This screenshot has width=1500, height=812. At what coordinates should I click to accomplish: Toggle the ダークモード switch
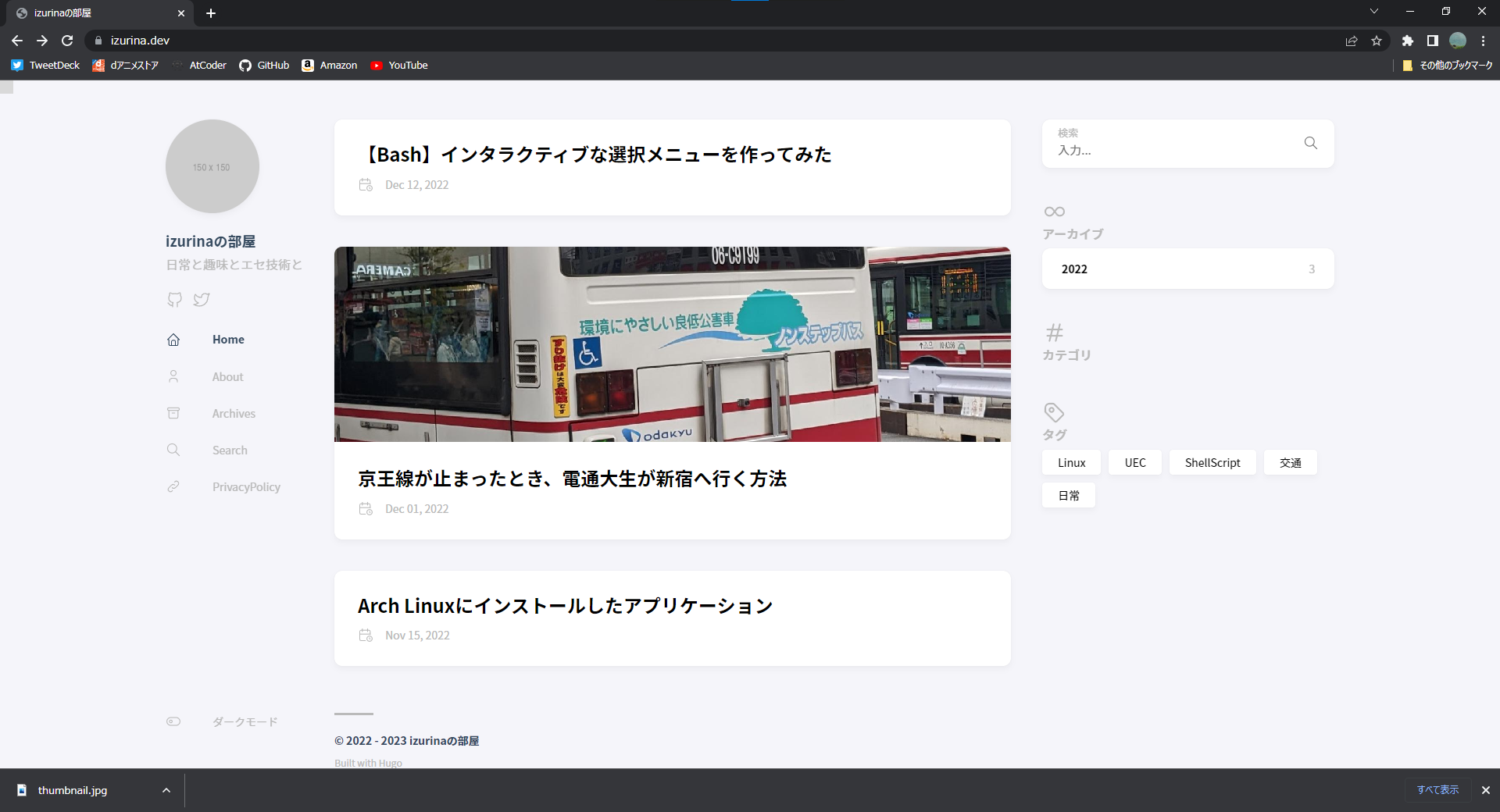pyautogui.click(x=173, y=721)
